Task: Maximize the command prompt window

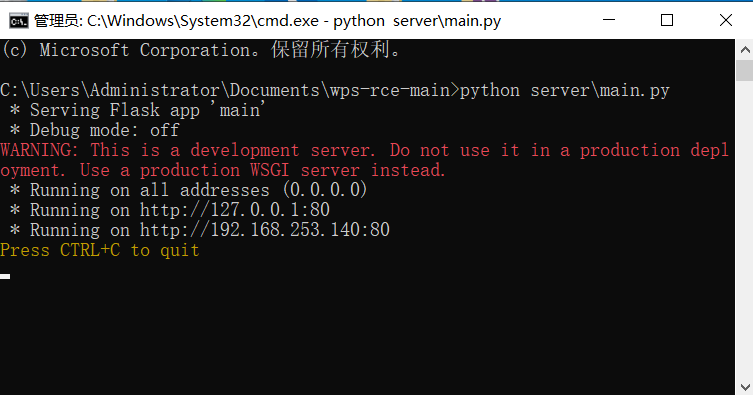Action: point(667,20)
